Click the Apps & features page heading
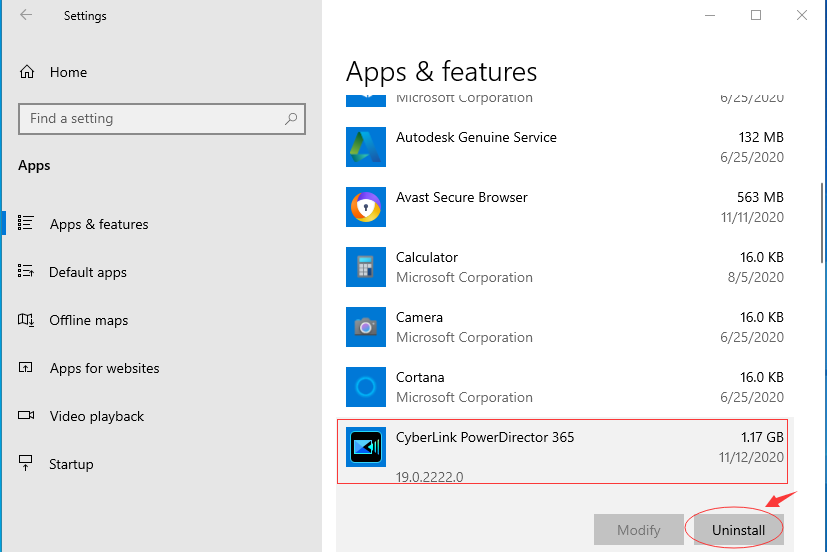This screenshot has width=827, height=552. [x=441, y=72]
